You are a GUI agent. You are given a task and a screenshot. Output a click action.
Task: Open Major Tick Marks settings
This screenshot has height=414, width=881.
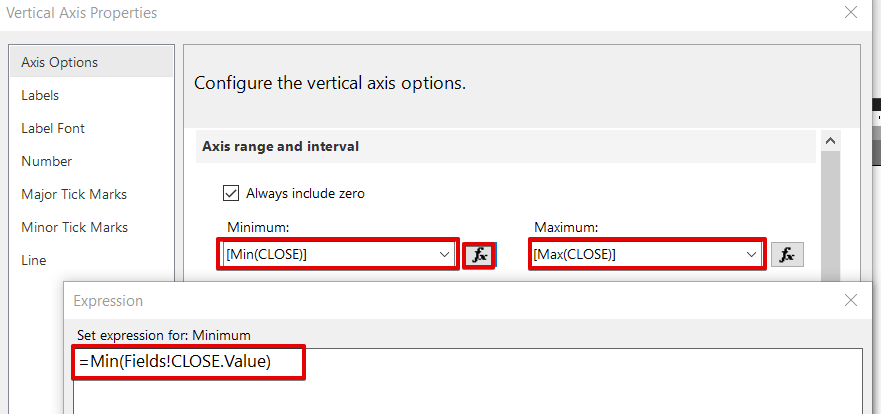pos(74,194)
